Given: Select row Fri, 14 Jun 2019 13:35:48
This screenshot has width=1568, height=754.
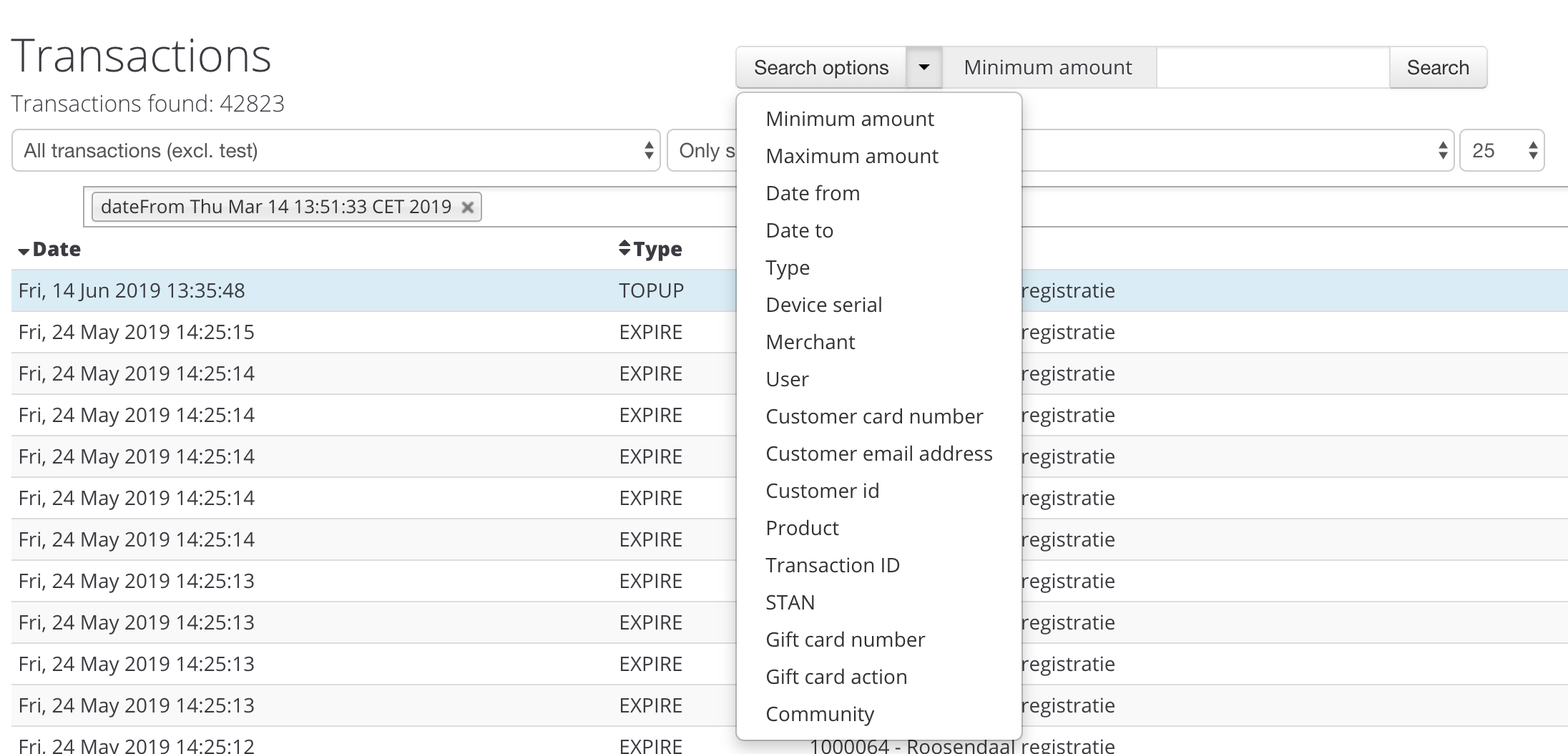Looking at the screenshot, I should (x=790, y=290).
